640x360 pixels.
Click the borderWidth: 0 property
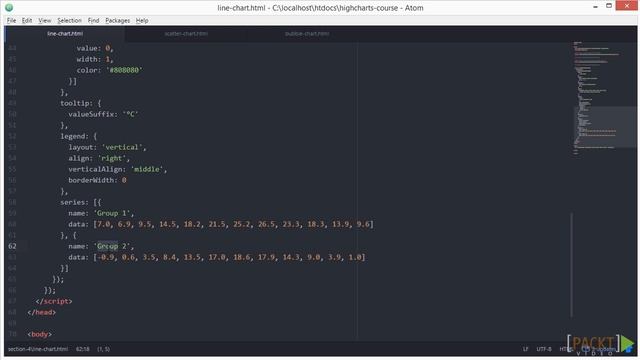(97, 180)
